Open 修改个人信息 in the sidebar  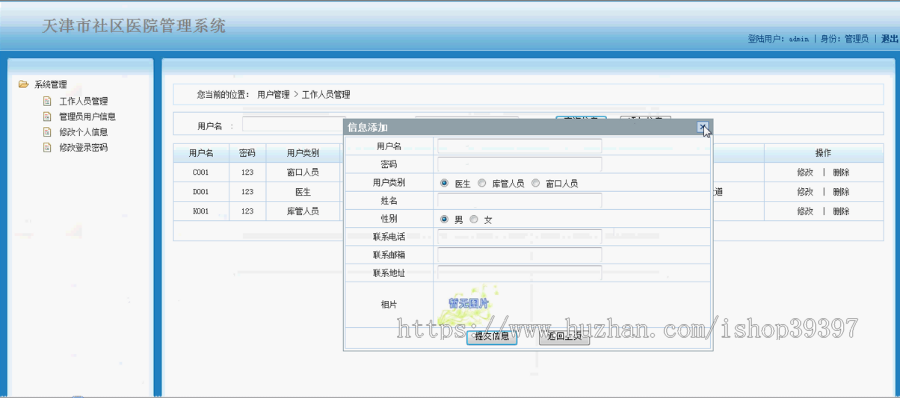coord(83,132)
